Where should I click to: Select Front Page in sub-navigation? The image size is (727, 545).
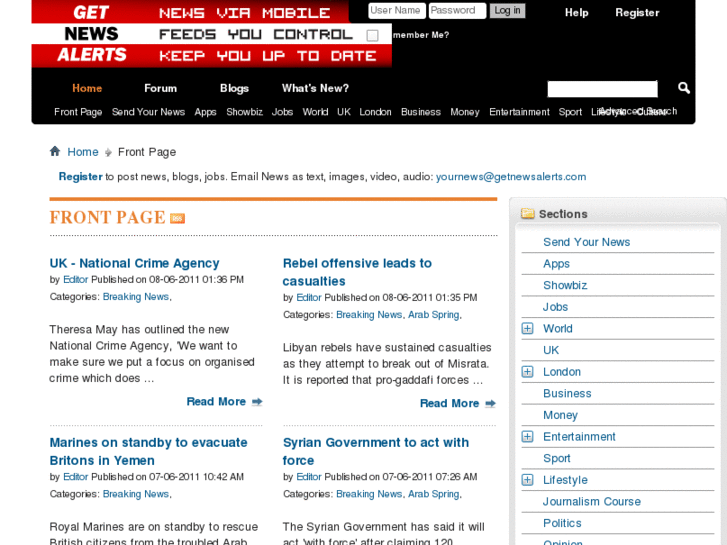click(78, 112)
